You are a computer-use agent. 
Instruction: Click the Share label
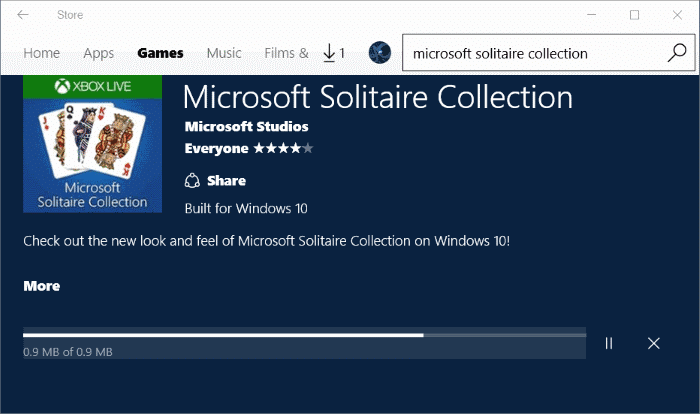tap(226, 181)
